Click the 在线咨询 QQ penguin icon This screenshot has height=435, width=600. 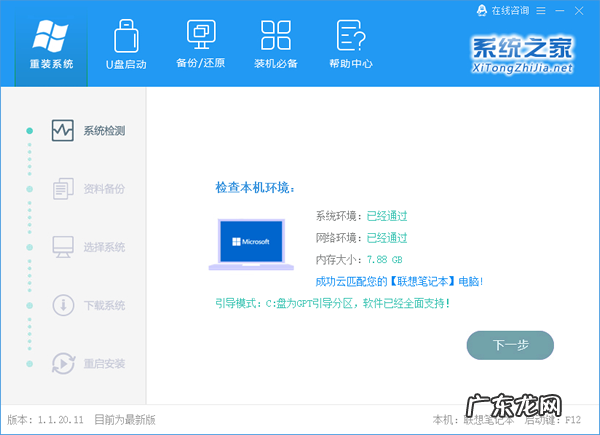tap(482, 10)
